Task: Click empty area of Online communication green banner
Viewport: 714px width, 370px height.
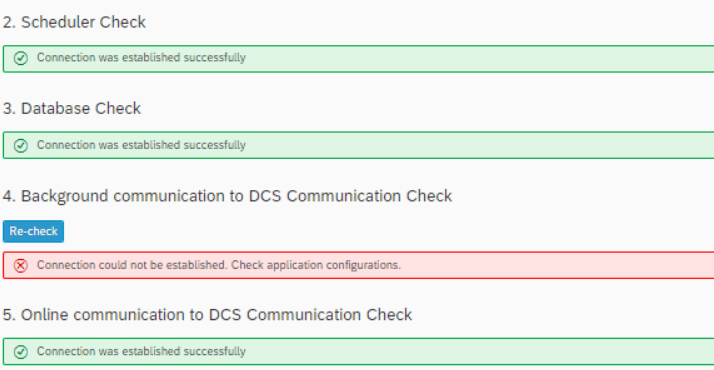Action: tap(478, 352)
